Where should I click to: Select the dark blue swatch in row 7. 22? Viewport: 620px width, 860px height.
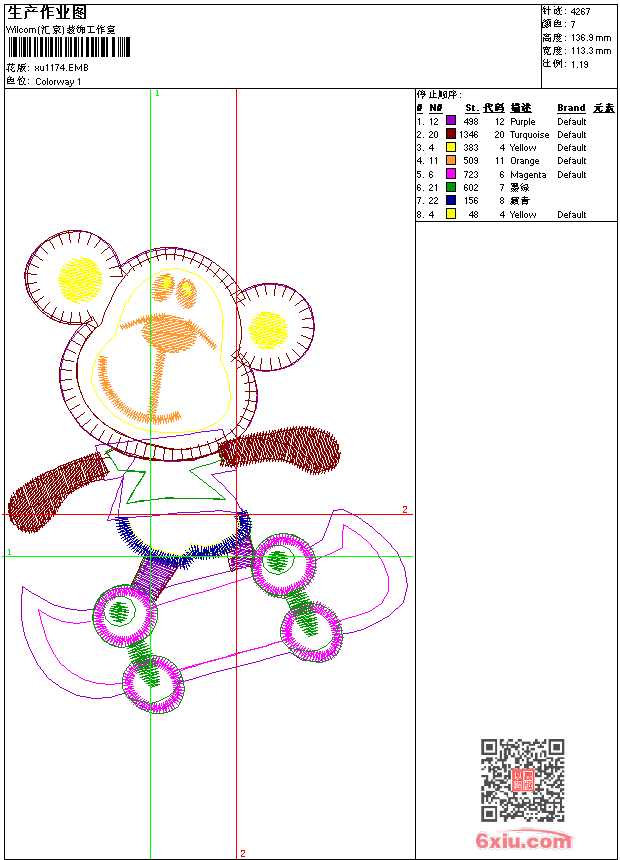tap(450, 200)
